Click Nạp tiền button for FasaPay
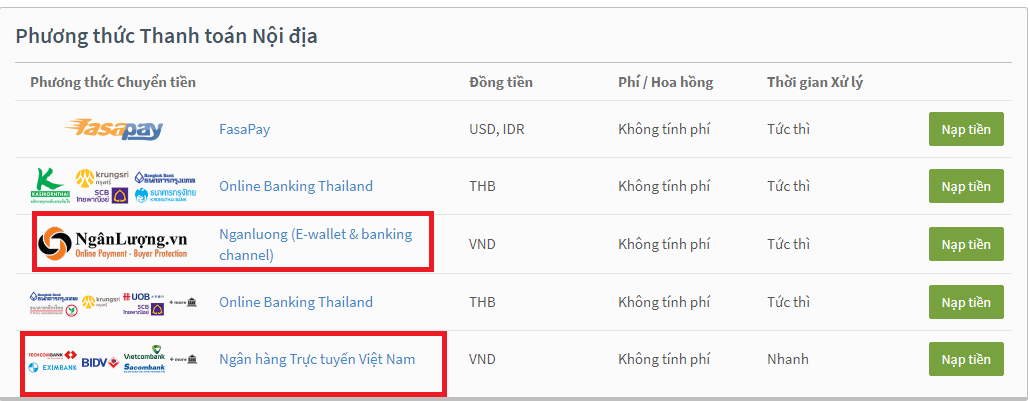 966,129
